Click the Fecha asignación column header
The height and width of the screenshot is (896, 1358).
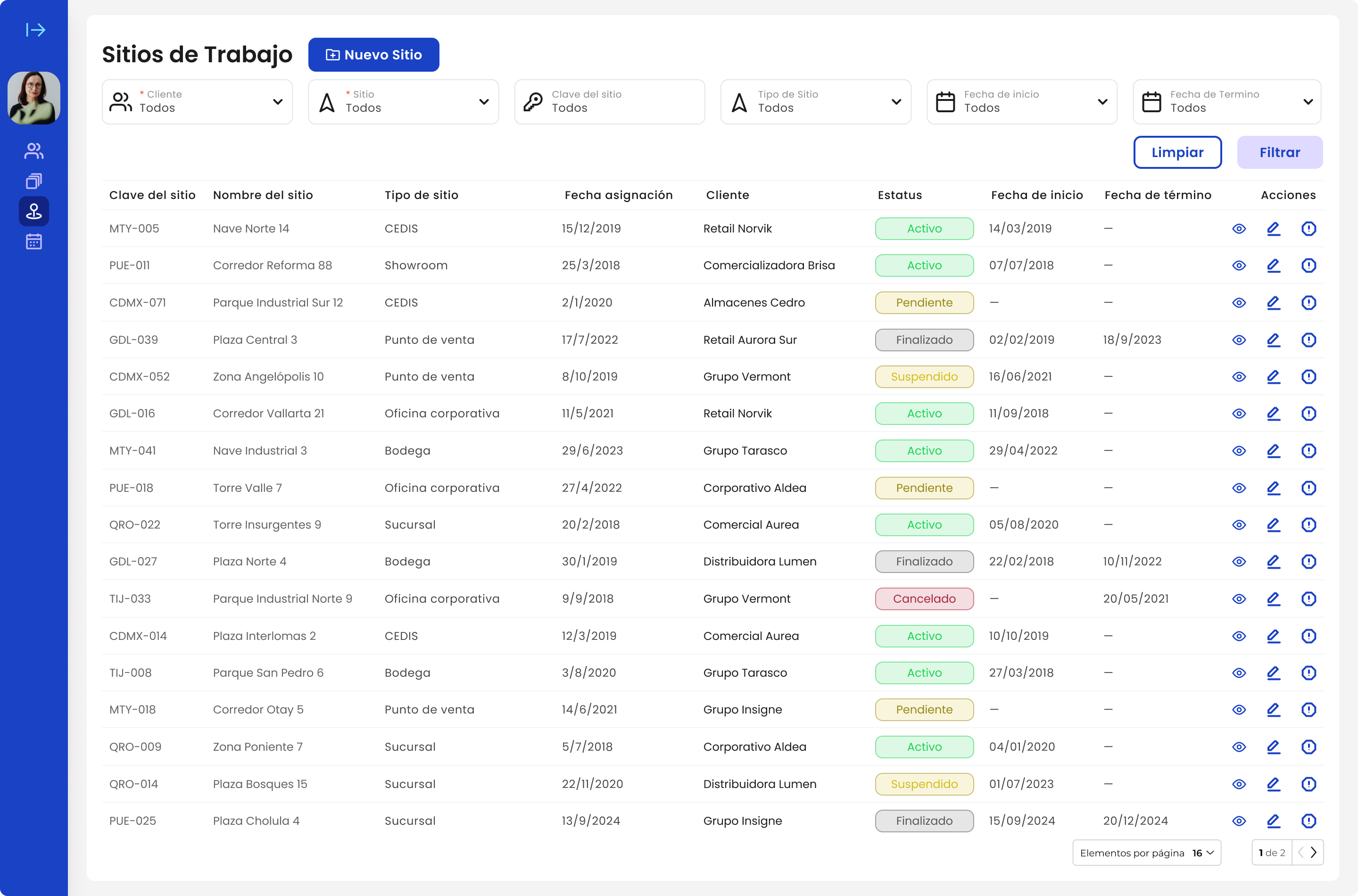pos(619,195)
